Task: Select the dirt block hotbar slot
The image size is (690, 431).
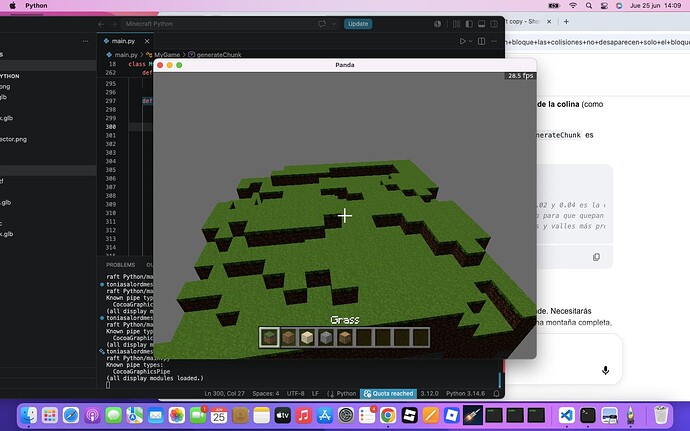Action: pyautogui.click(x=288, y=337)
